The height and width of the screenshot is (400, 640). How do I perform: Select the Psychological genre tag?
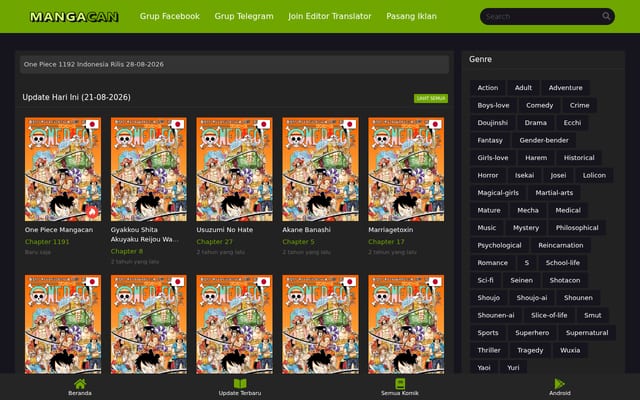coord(499,246)
